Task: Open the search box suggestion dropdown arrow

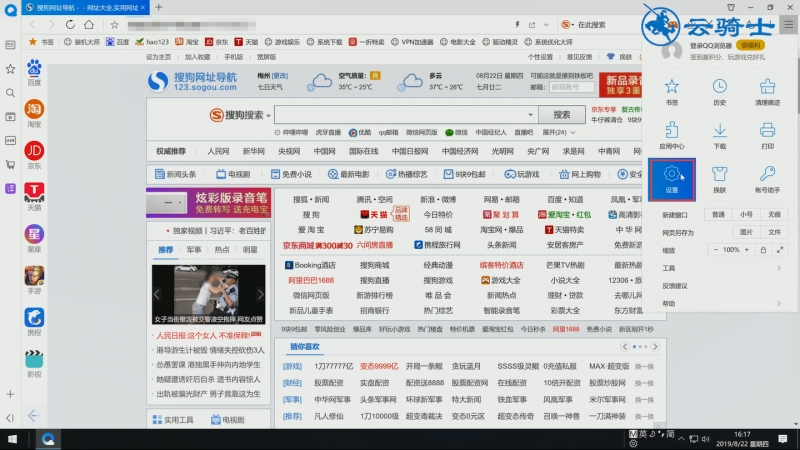Action: click(x=530, y=115)
